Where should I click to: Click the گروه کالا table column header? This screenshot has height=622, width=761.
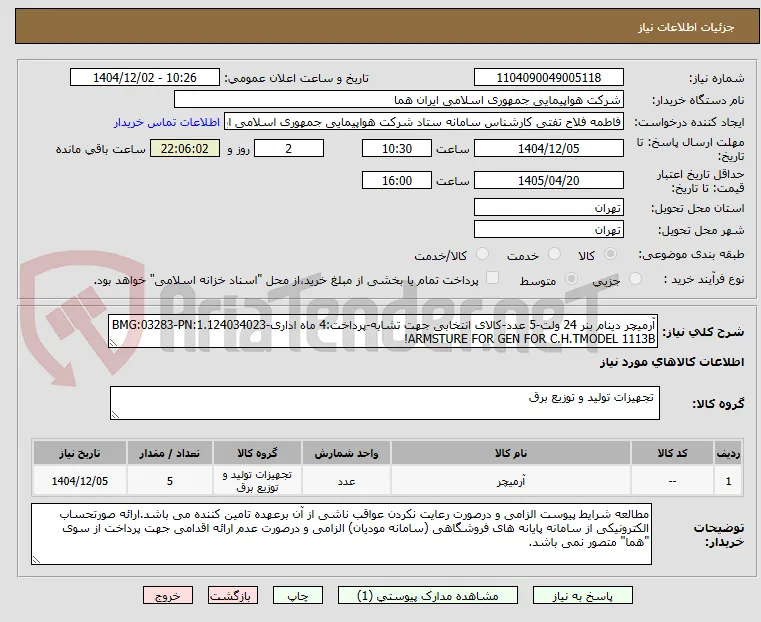click(257, 453)
